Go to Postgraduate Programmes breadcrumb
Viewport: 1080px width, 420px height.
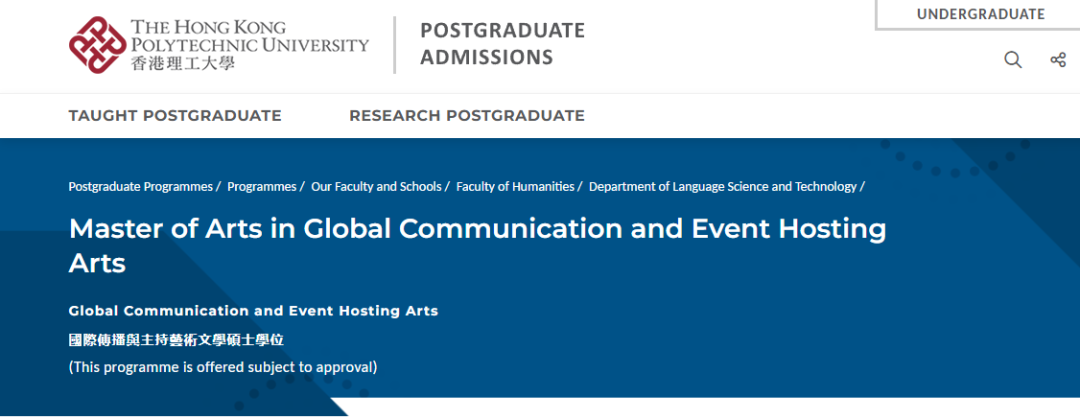140,186
